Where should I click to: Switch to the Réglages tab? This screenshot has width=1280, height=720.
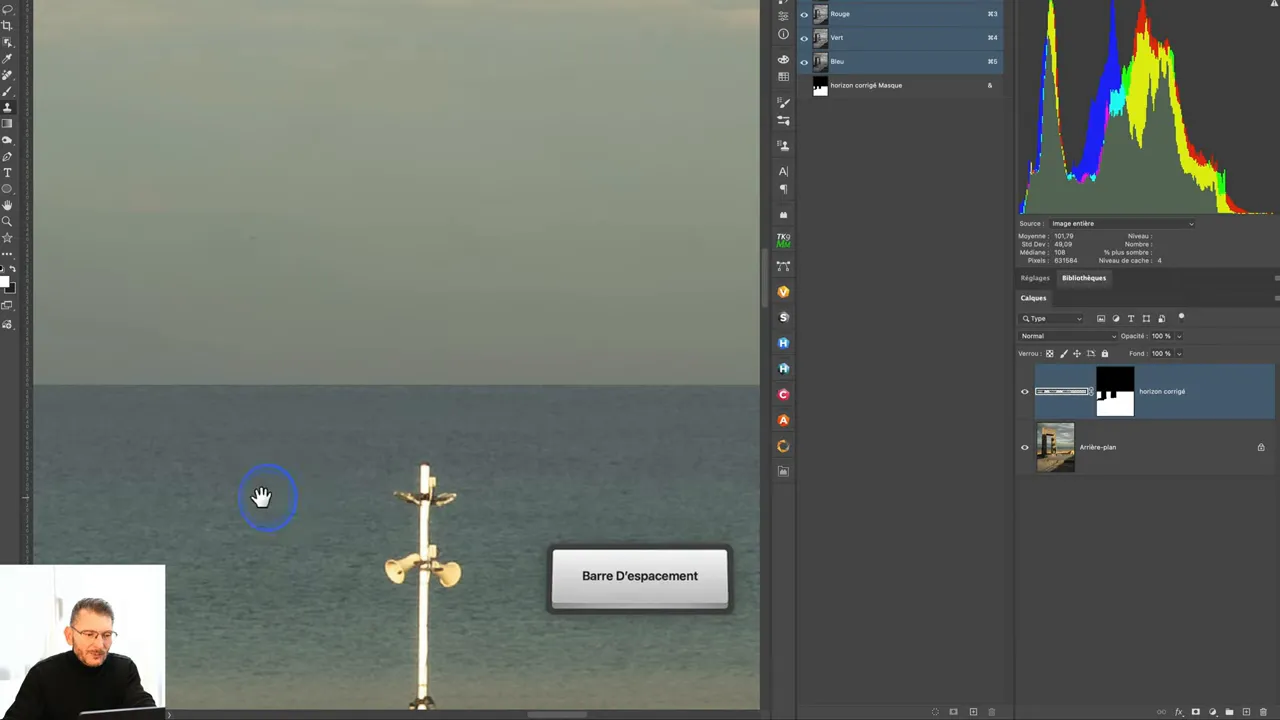[x=1035, y=278]
